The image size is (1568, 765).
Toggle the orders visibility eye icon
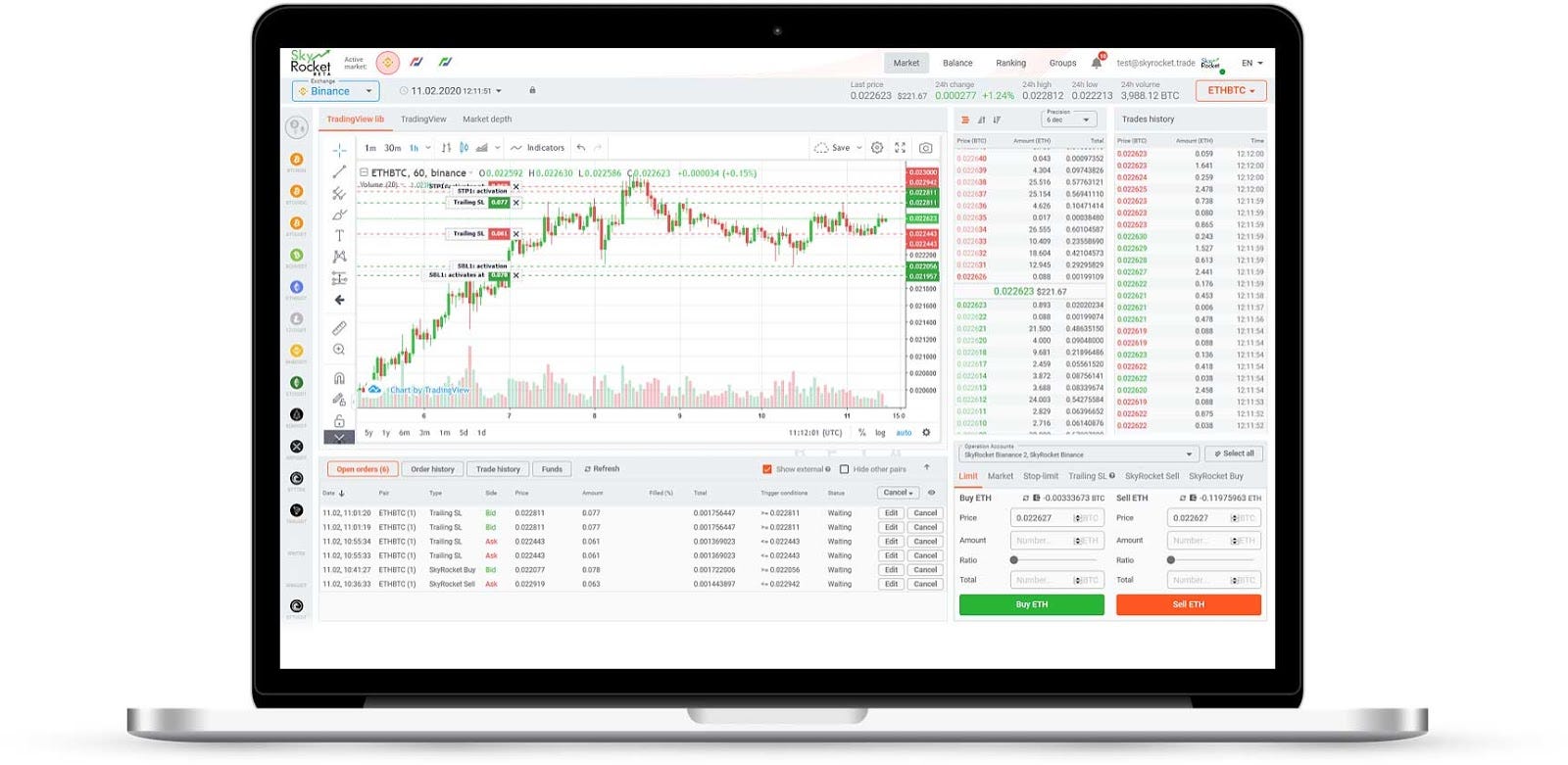pos(931,493)
